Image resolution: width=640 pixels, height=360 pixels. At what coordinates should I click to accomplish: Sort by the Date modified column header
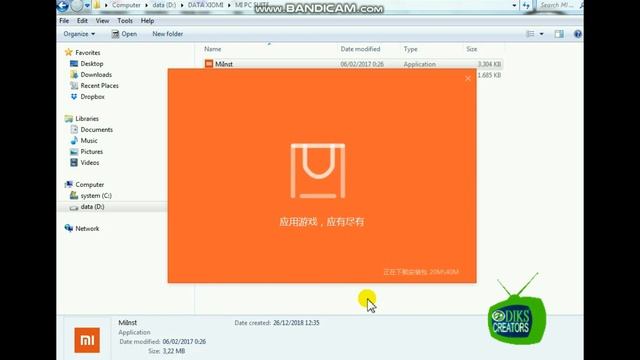(x=360, y=49)
